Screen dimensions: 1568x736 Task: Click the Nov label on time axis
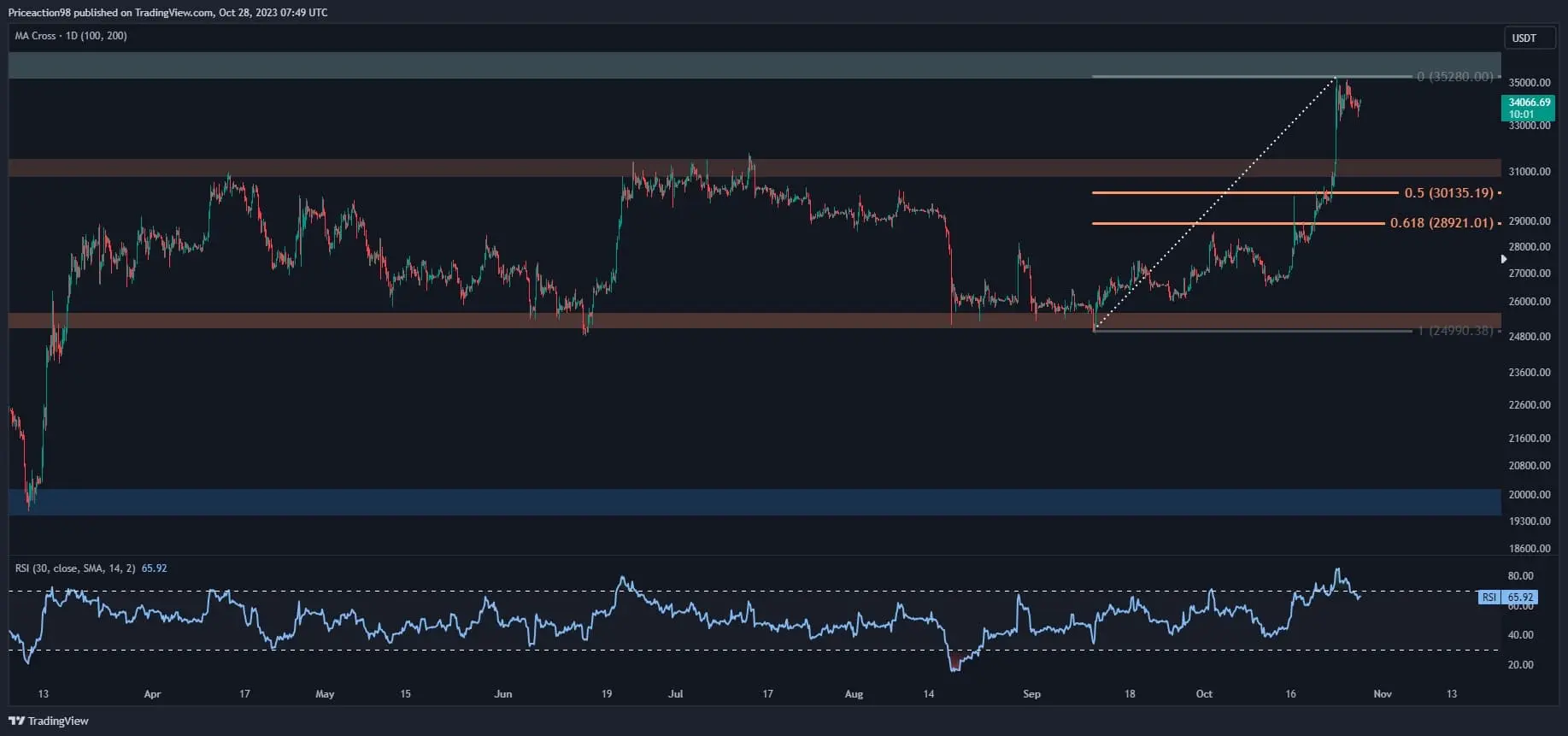click(1383, 694)
